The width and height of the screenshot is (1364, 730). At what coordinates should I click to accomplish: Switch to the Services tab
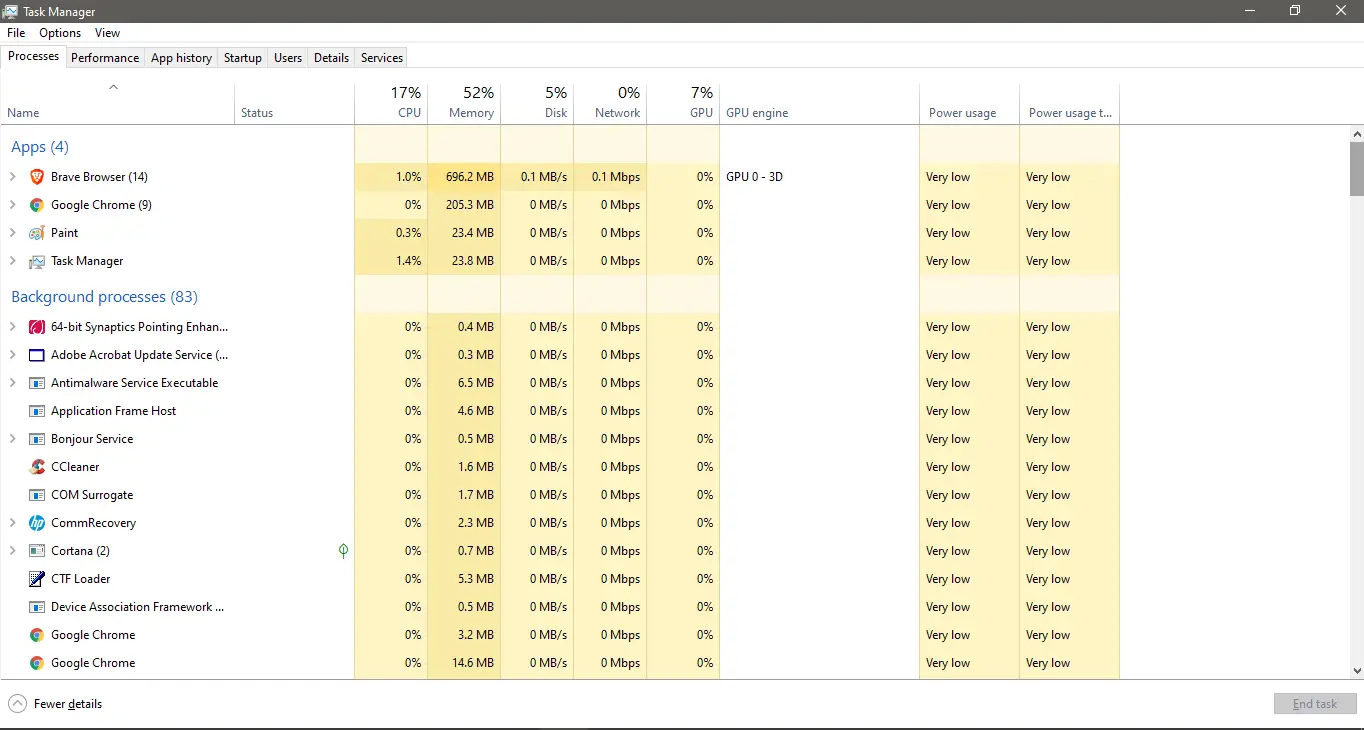pyautogui.click(x=382, y=58)
